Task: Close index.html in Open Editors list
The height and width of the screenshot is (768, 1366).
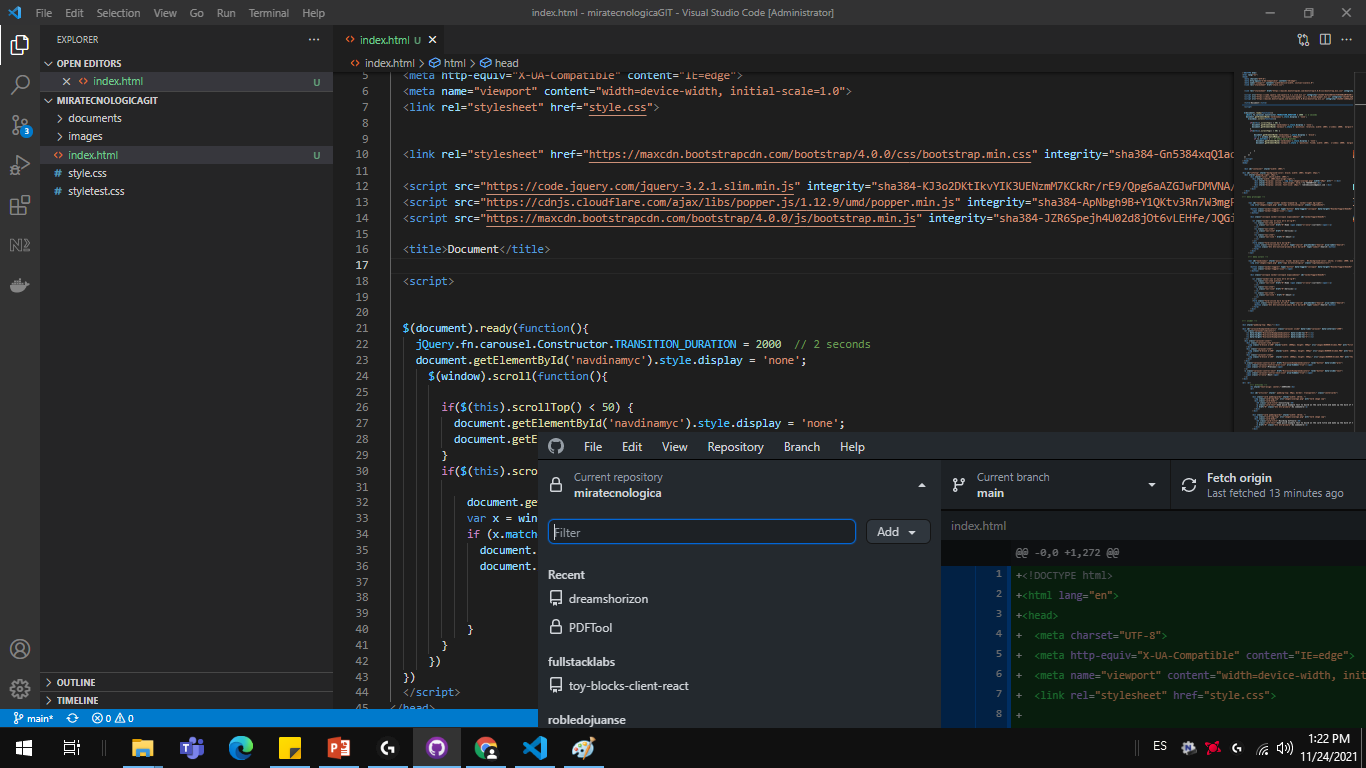Action: coord(67,82)
